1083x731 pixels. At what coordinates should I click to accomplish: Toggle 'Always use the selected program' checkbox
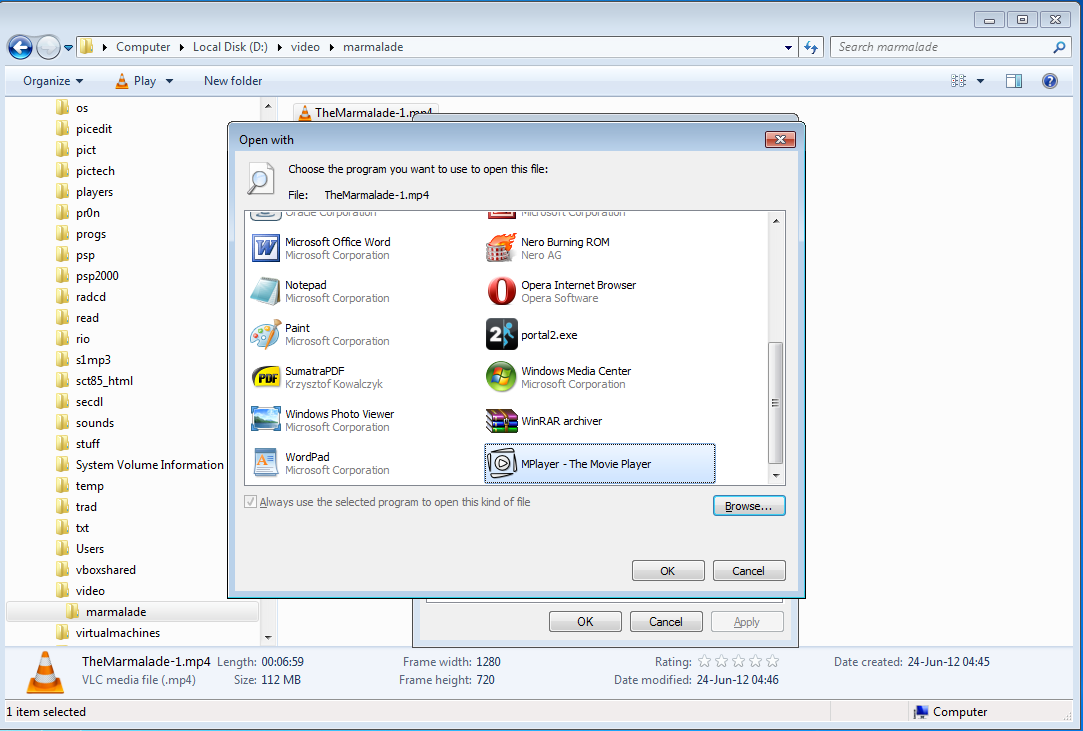251,502
